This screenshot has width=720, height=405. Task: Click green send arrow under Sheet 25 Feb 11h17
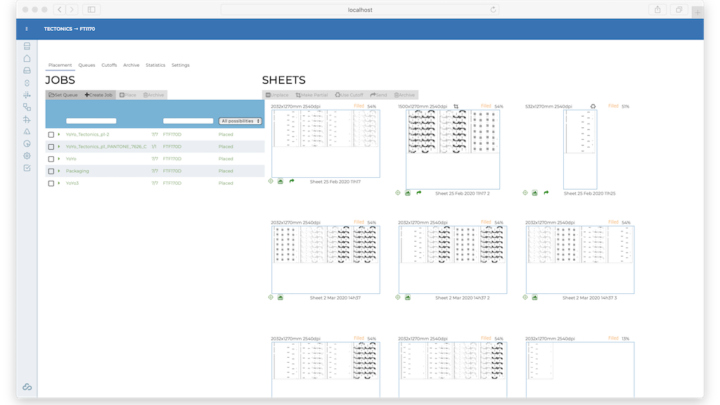pos(292,181)
